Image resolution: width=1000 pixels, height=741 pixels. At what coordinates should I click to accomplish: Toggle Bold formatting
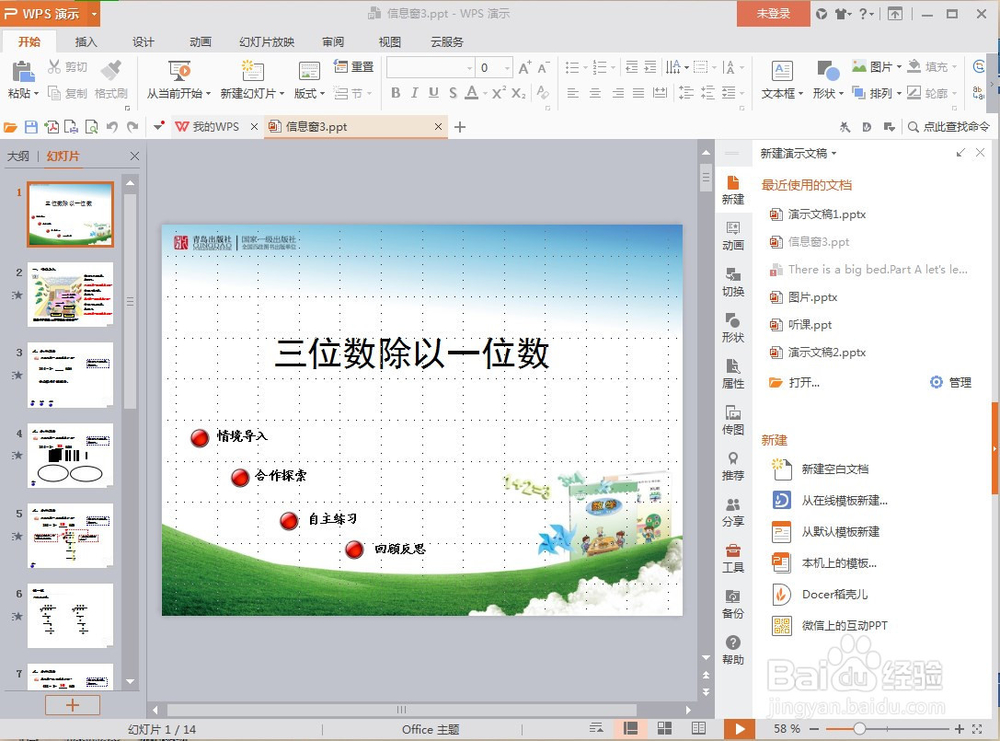395,93
